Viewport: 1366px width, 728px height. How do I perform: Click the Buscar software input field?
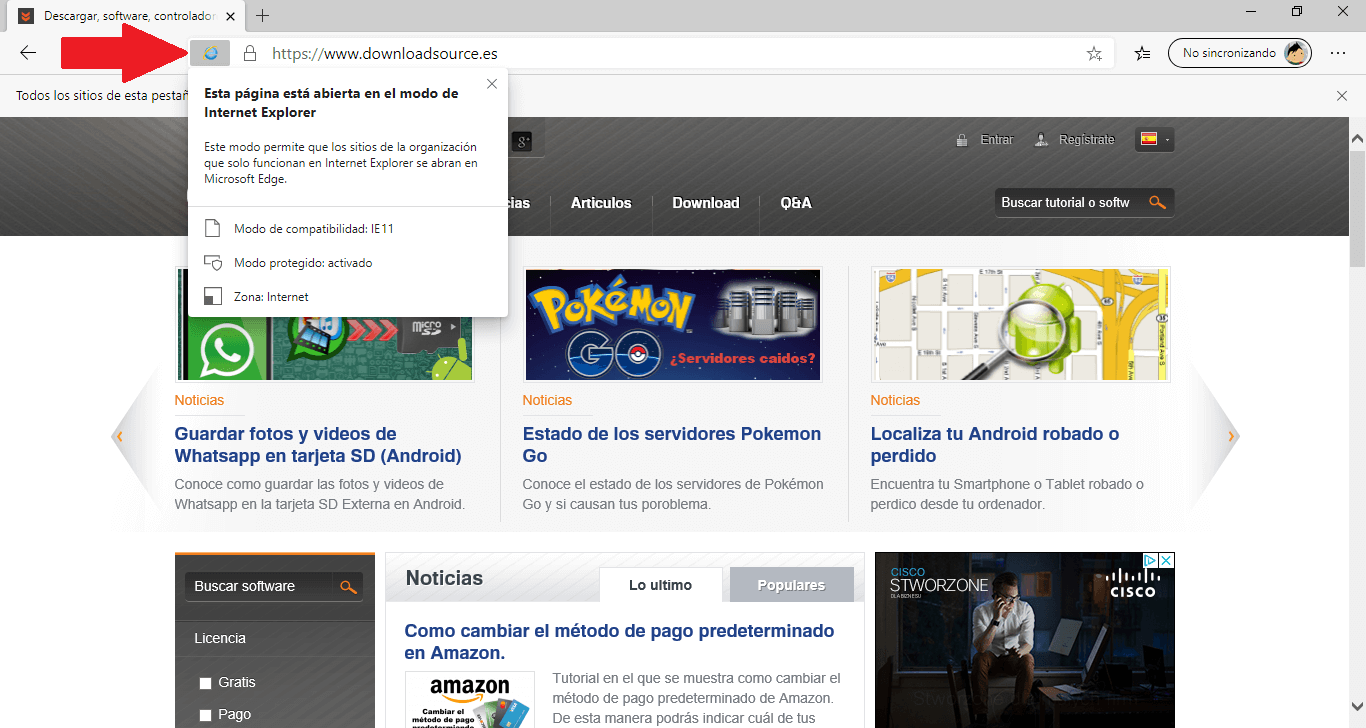point(260,586)
